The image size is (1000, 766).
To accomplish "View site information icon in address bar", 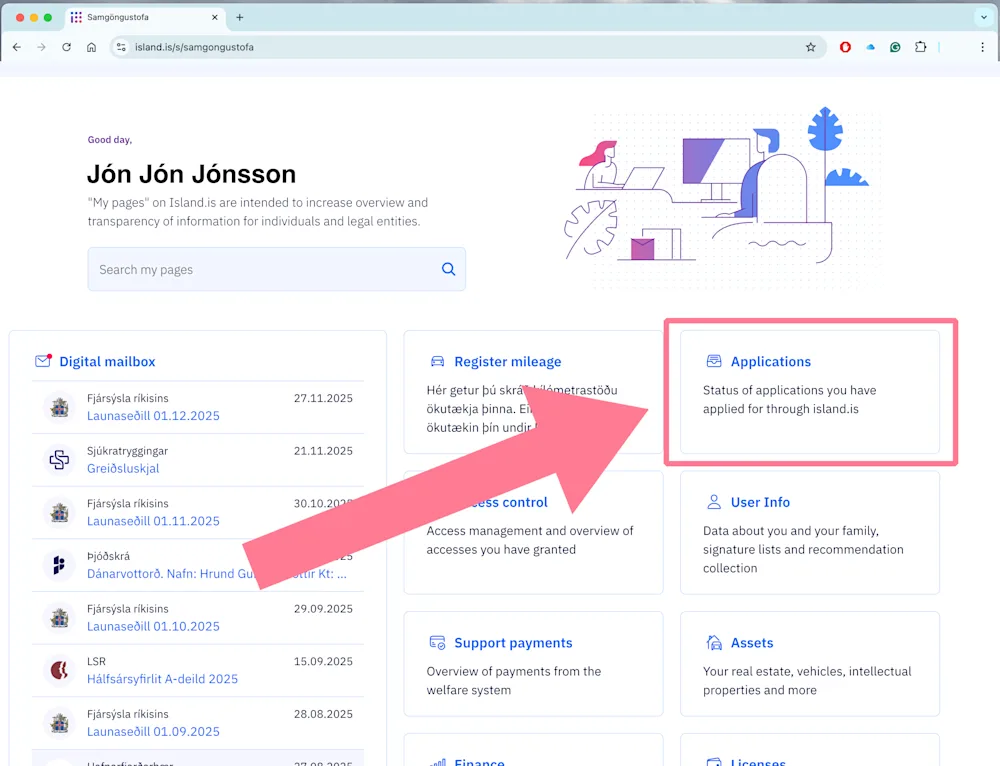I will pos(121,47).
